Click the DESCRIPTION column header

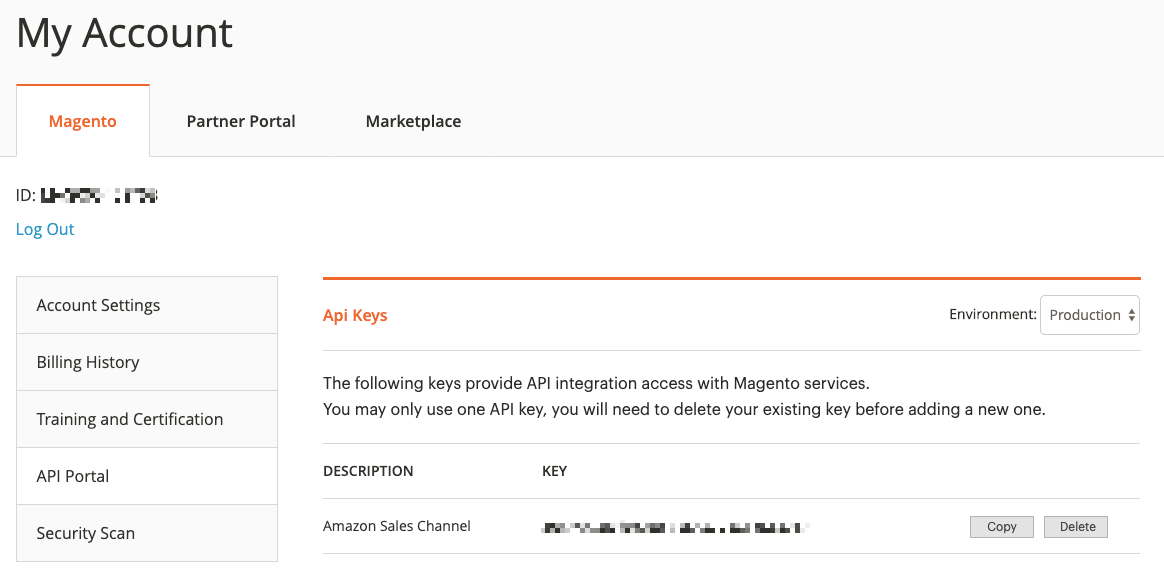tap(368, 471)
